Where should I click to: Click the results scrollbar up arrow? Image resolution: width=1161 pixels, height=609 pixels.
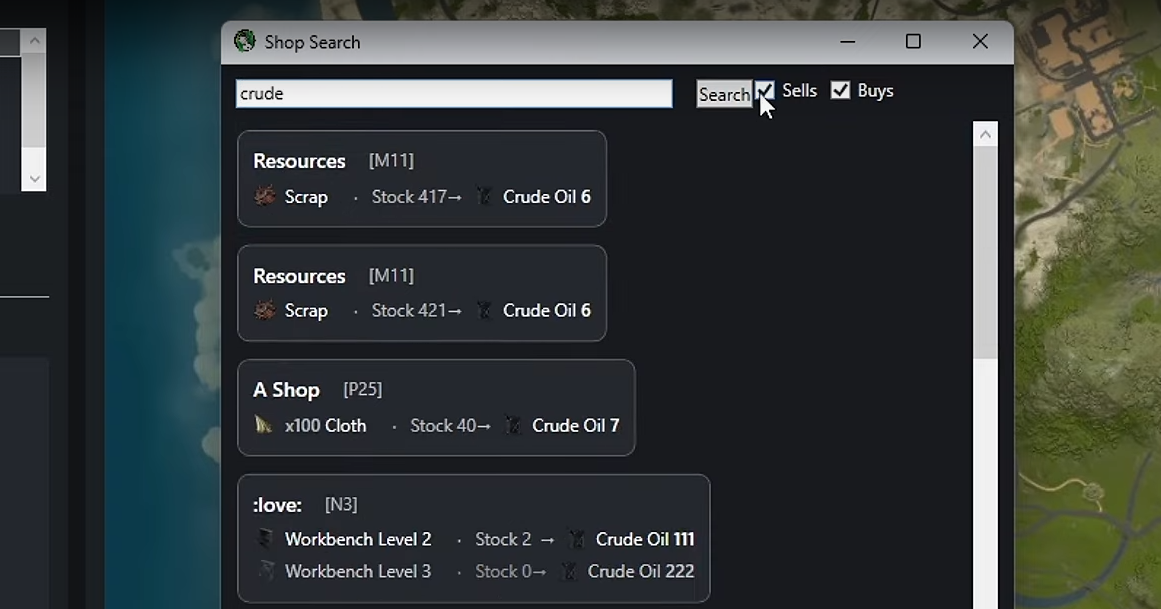(x=985, y=134)
